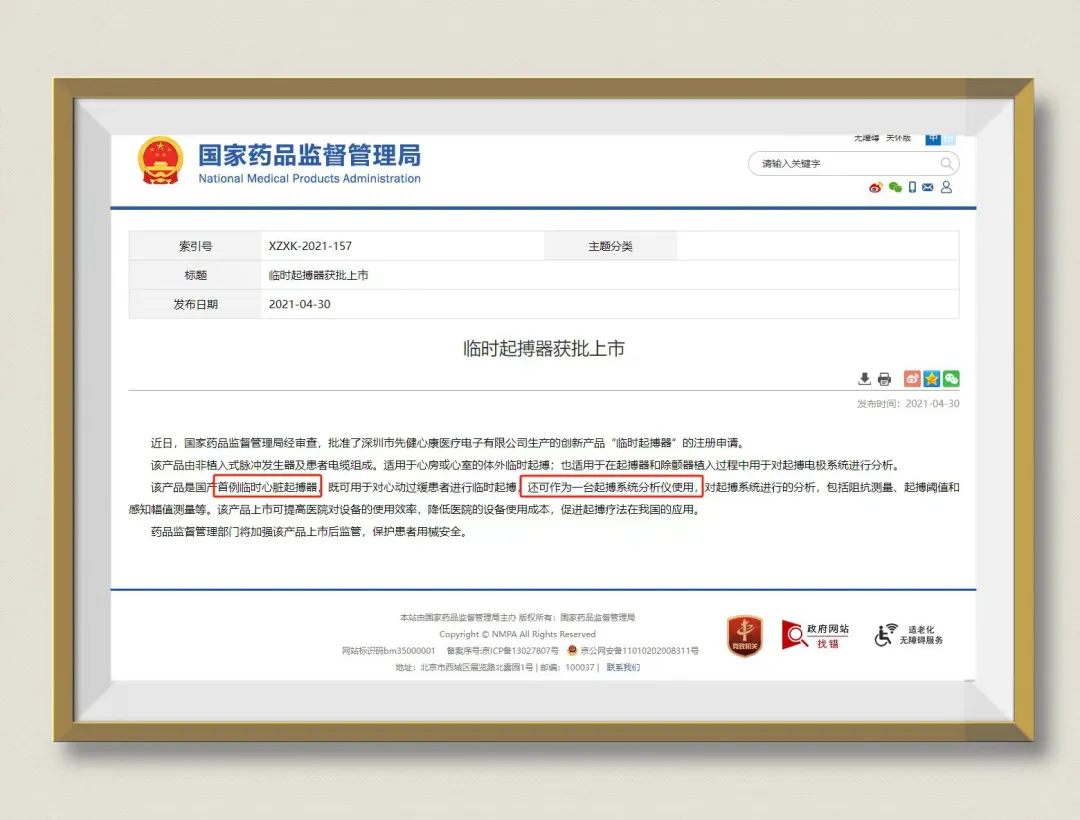Viewport: 1080px width, 820px height.
Task: Print the article with the printer icon
Action: click(884, 379)
